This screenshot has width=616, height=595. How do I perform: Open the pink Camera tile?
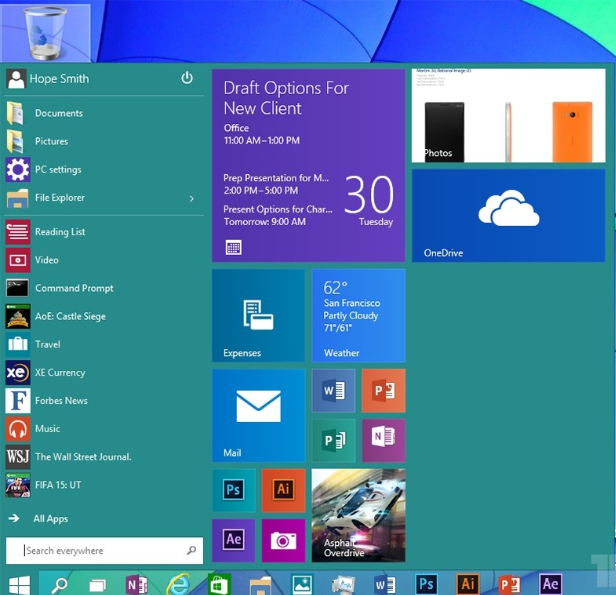tap(283, 540)
